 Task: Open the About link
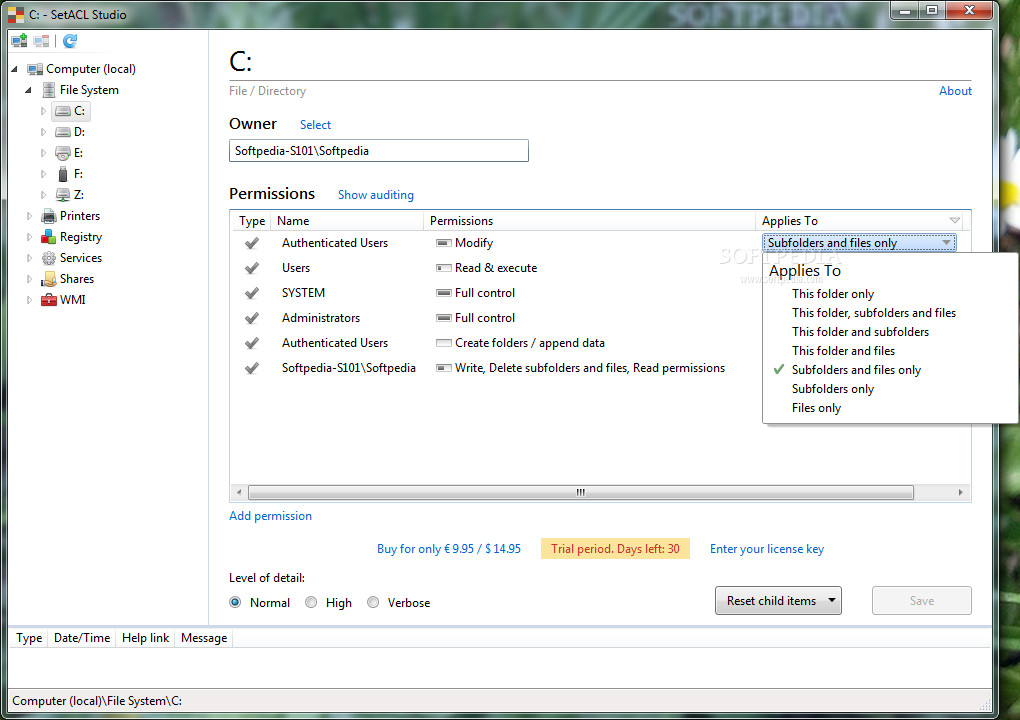[955, 91]
